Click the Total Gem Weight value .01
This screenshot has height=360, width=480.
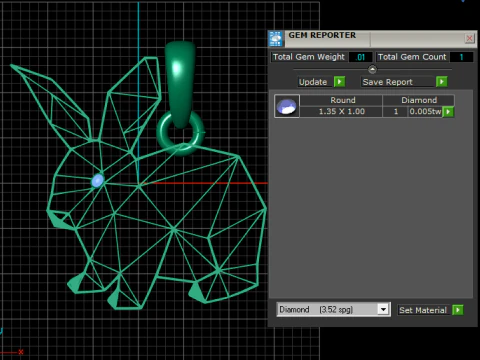(360, 57)
